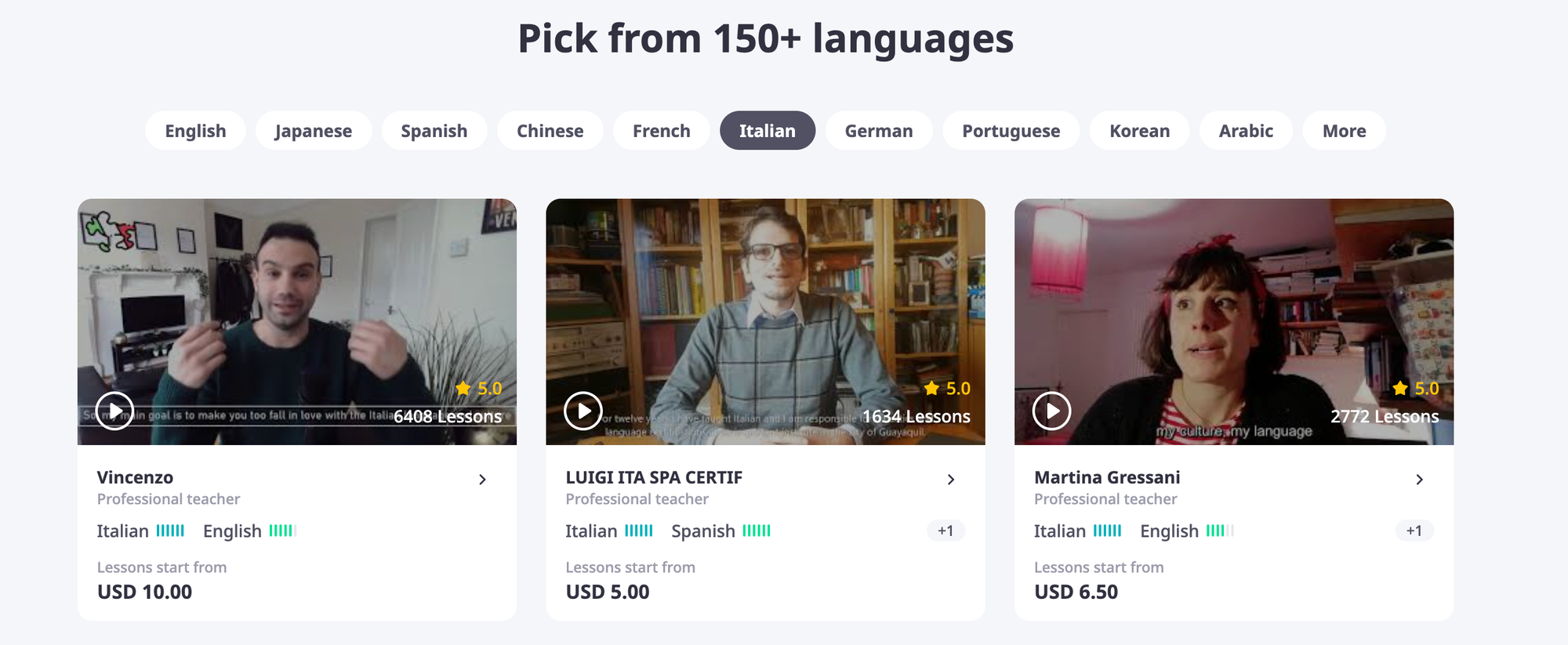
Task: Click the star icon on Luigi's rating badge
Action: pos(931,388)
